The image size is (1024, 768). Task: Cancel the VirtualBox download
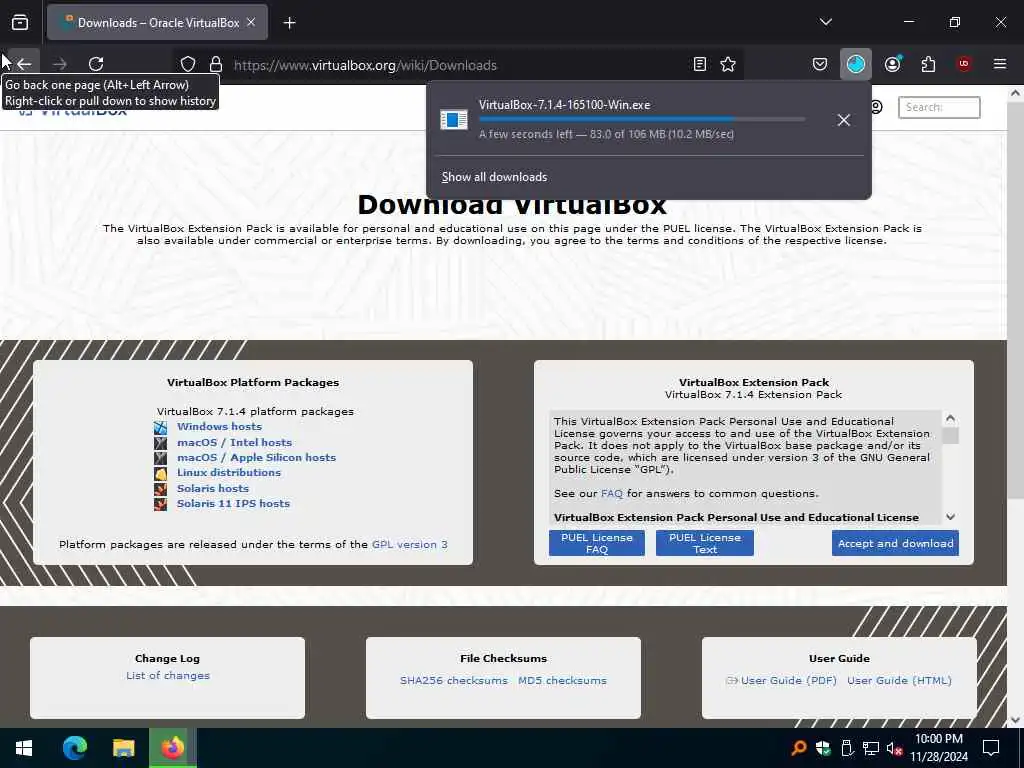click(843, 120)
